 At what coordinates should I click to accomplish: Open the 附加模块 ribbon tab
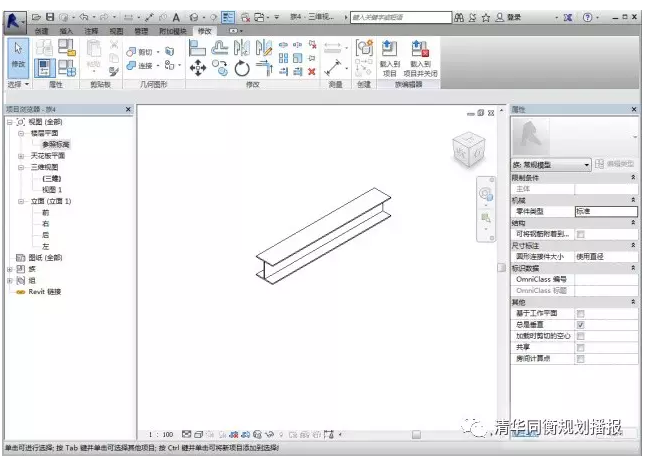click(x=173, y=31)
